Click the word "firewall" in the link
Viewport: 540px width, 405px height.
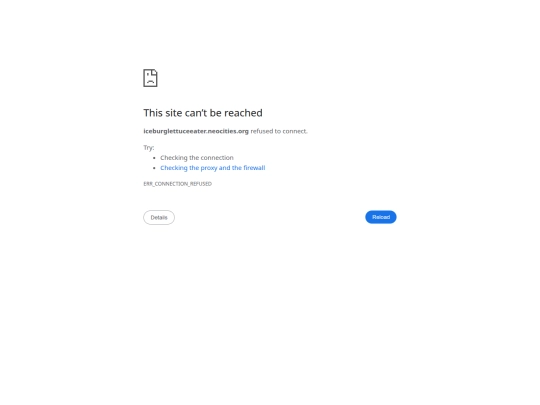[254, 168]
